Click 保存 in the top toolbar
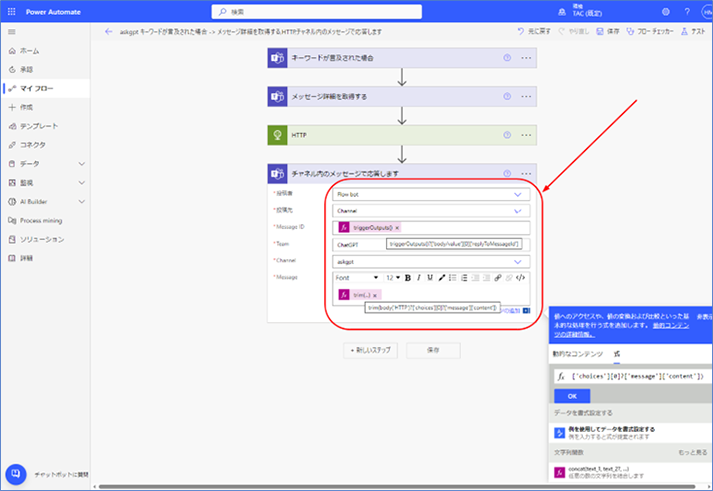 point(608,31)
